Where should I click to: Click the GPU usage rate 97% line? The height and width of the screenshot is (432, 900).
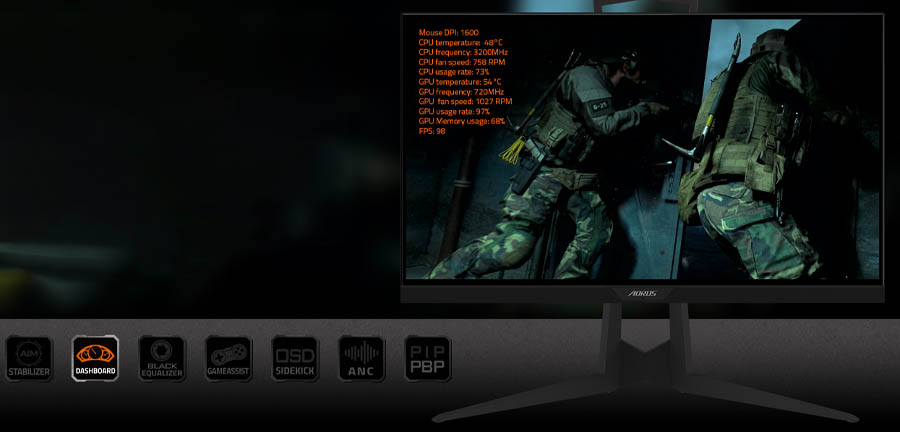point(454,111)
